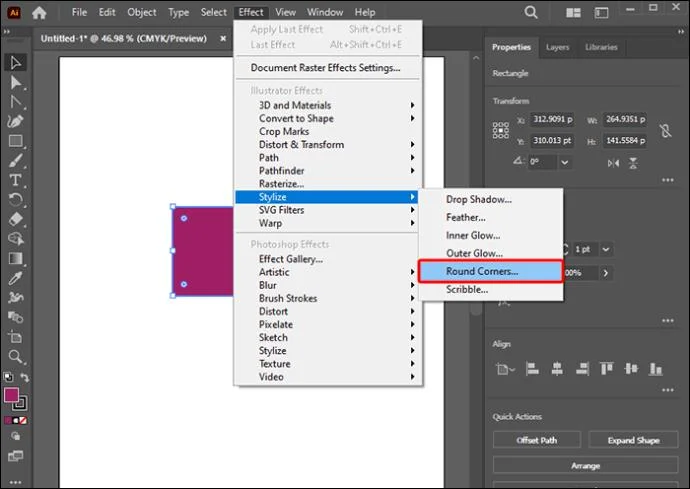Click the W width input field
This screenshot has width=690, height=489.
(625, 119)
